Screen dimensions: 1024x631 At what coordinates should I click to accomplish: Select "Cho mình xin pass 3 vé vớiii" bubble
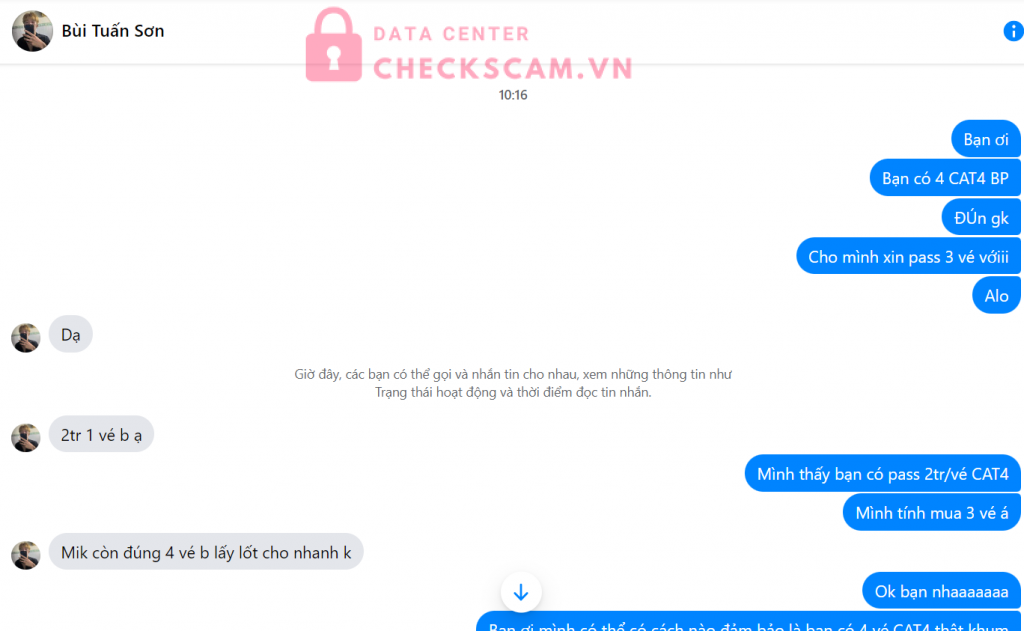tap(908, 256)
